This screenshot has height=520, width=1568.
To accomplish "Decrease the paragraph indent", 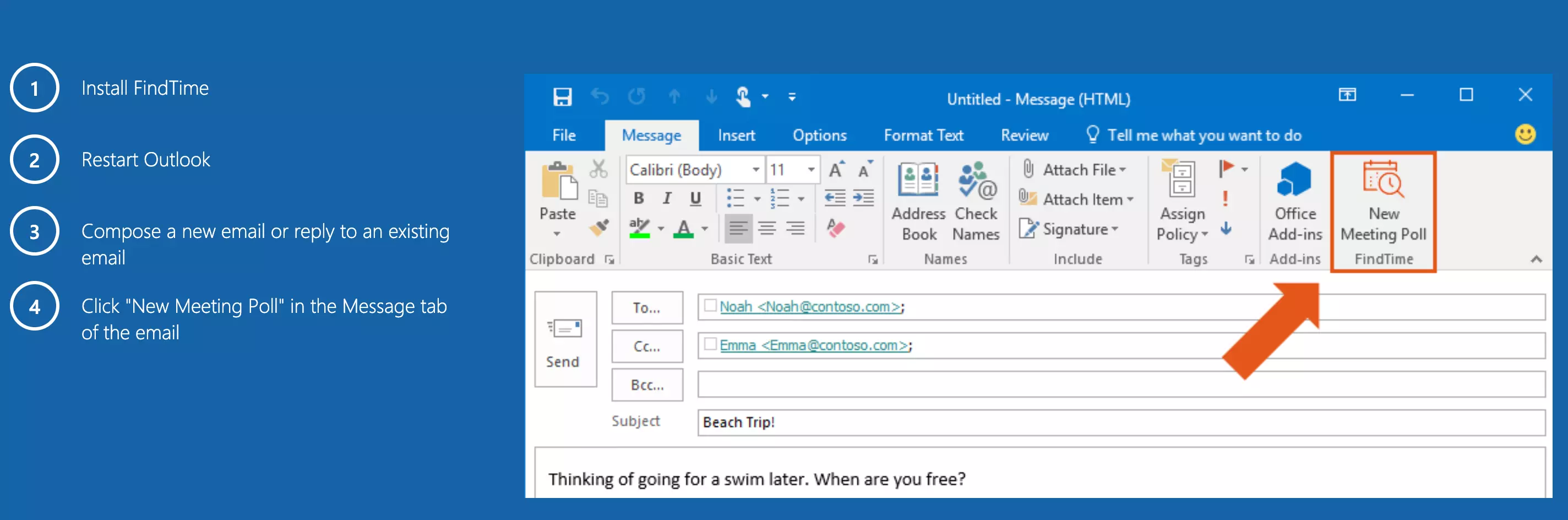I will click(x=835, y=198).
